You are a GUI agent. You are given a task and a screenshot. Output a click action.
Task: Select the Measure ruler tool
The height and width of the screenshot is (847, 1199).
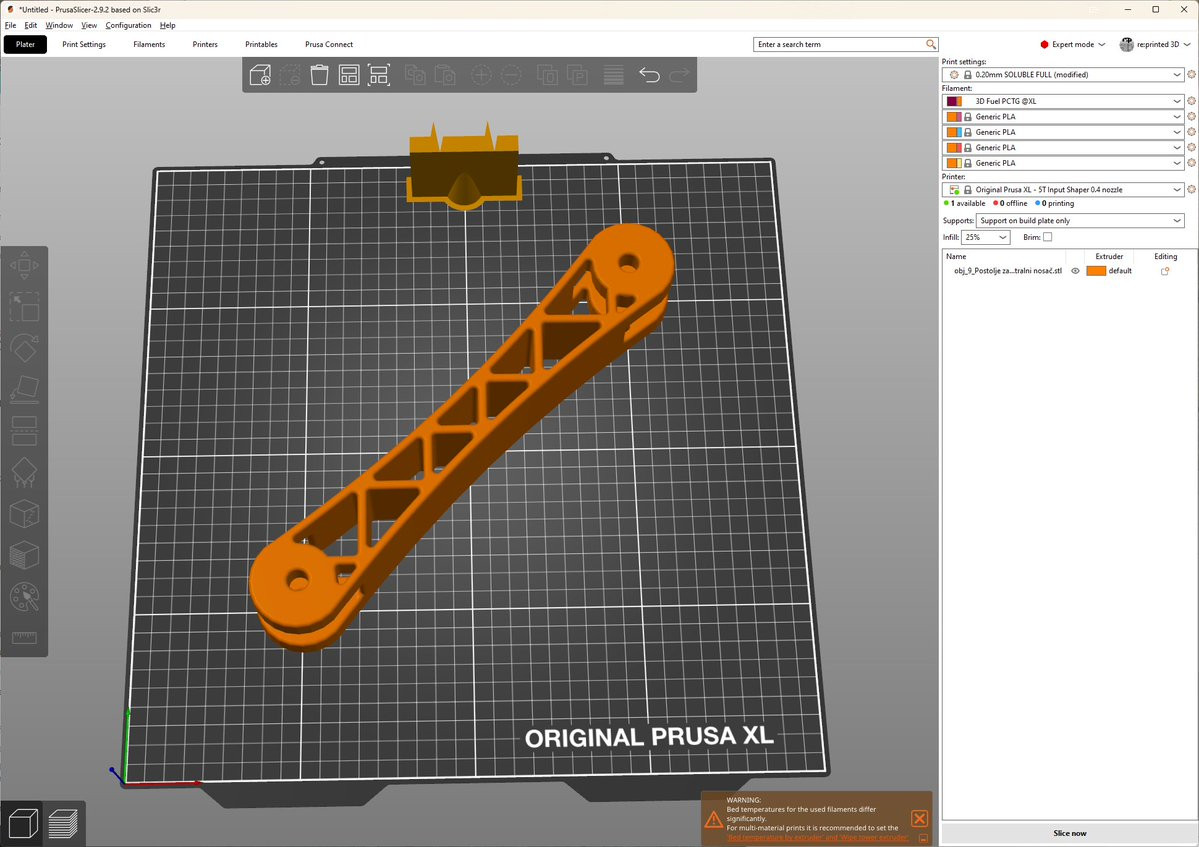[24, 638]
